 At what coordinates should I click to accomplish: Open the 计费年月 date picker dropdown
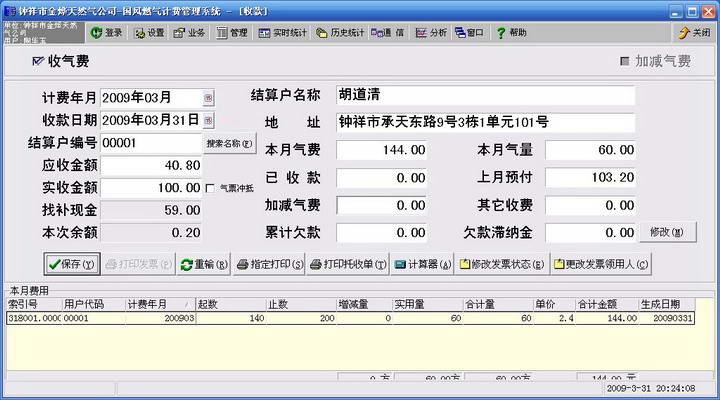[x=208, y=98]
